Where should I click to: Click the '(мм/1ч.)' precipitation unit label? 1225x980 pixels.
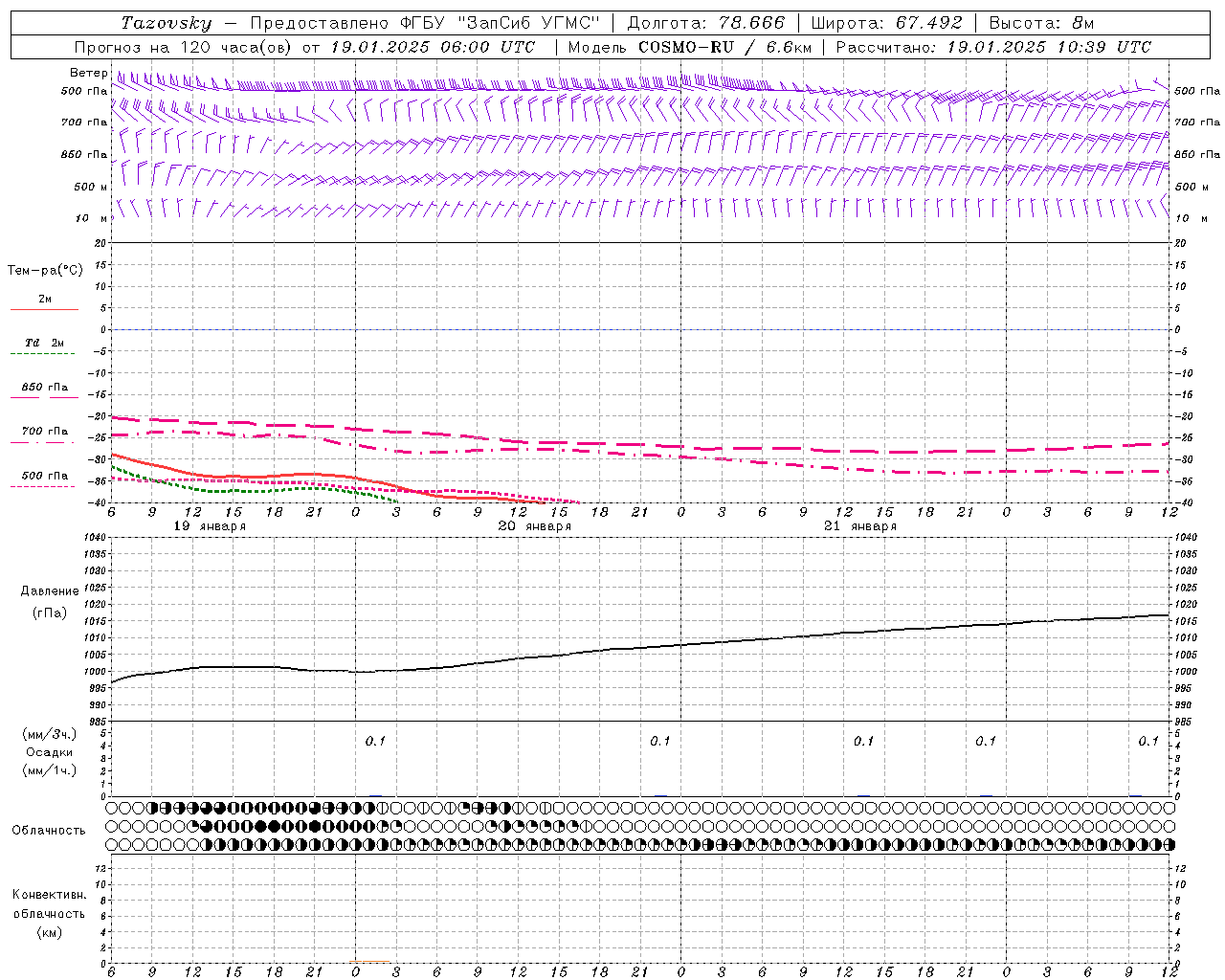coord(50,769)
